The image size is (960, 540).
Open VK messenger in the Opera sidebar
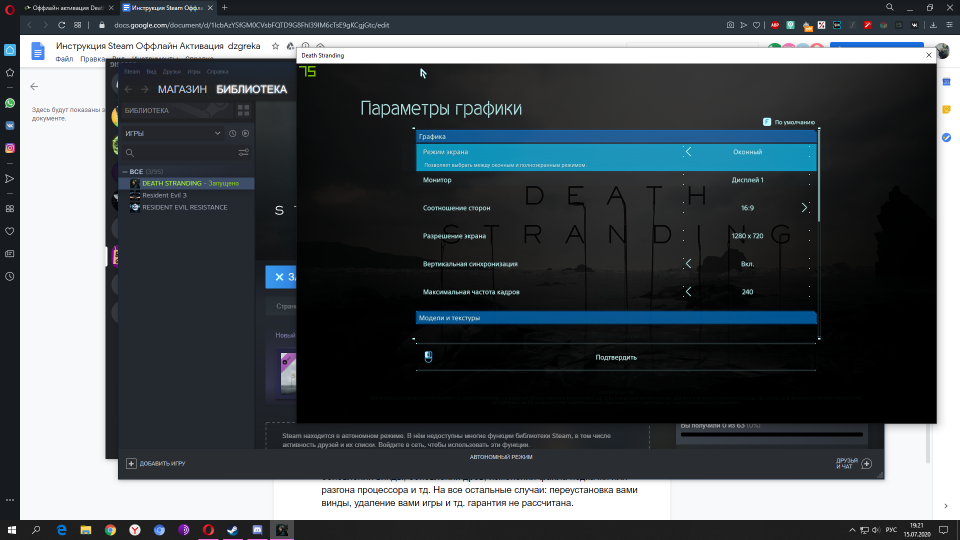click(x=10, y=126)
